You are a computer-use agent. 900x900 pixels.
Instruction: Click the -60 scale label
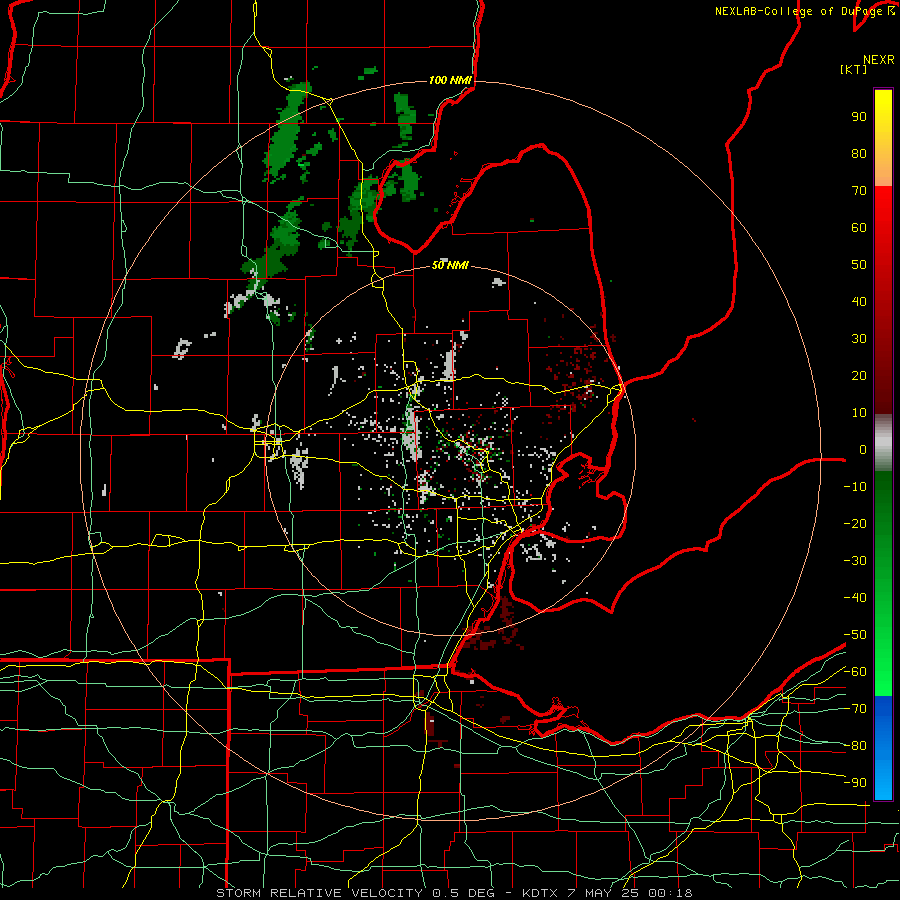tap(855, 672)
